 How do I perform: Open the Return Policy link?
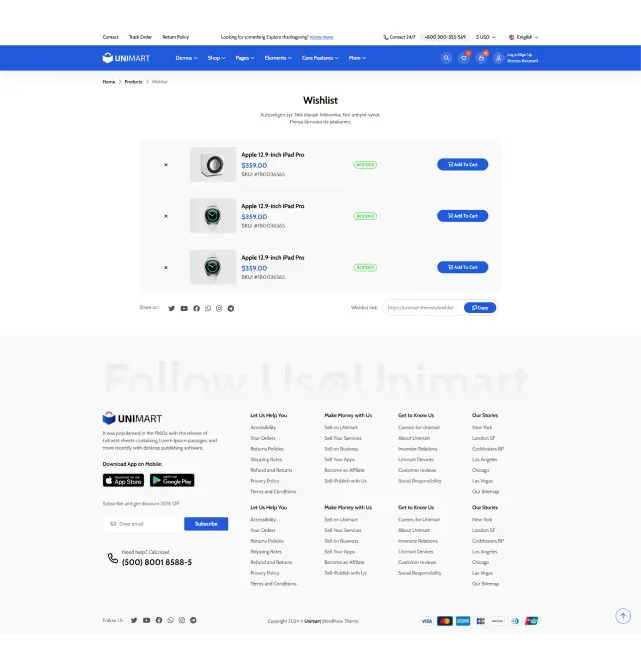pos(176,37)
